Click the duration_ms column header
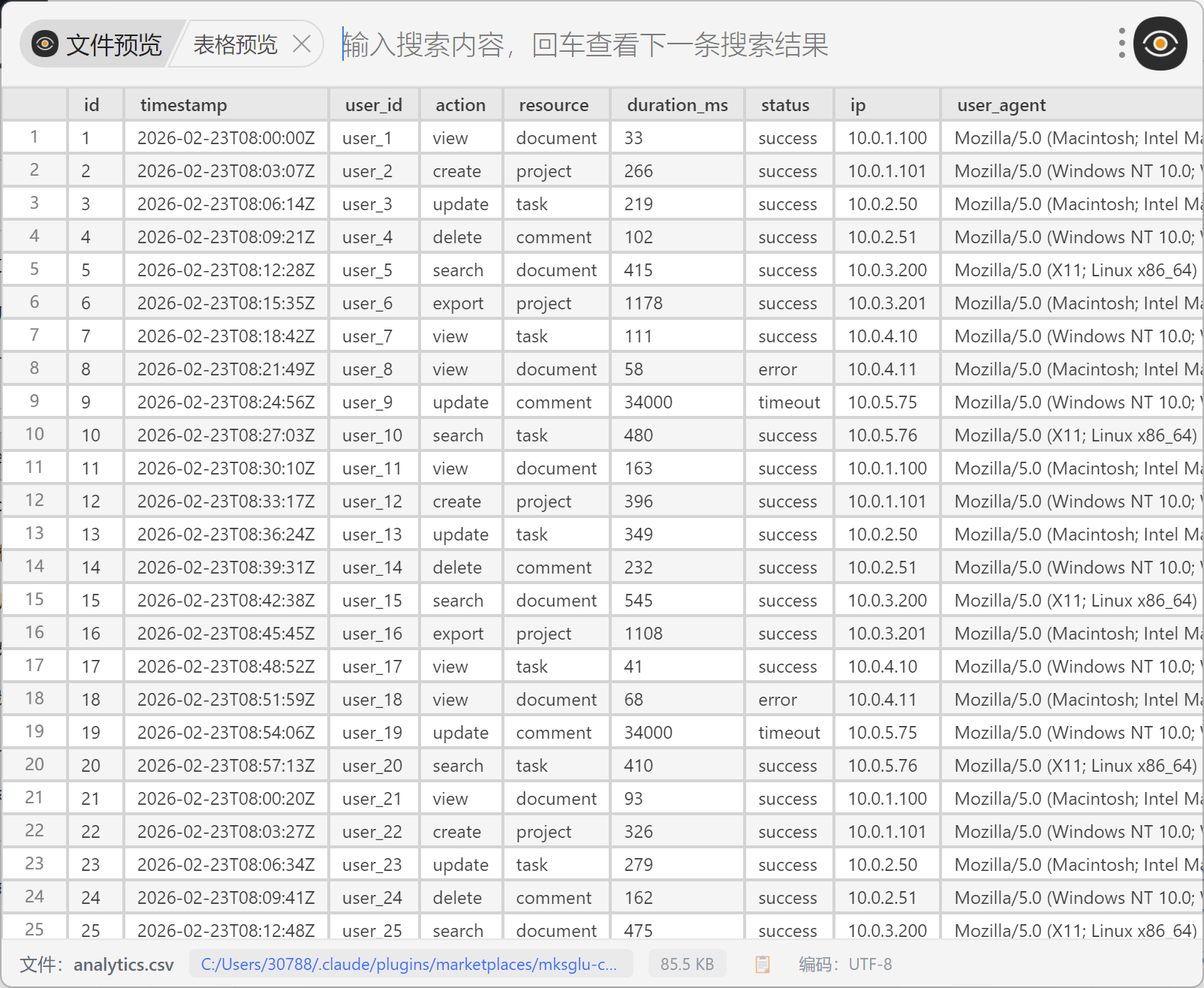This screenshot has width=1204, height=988. tap(677, 104)
